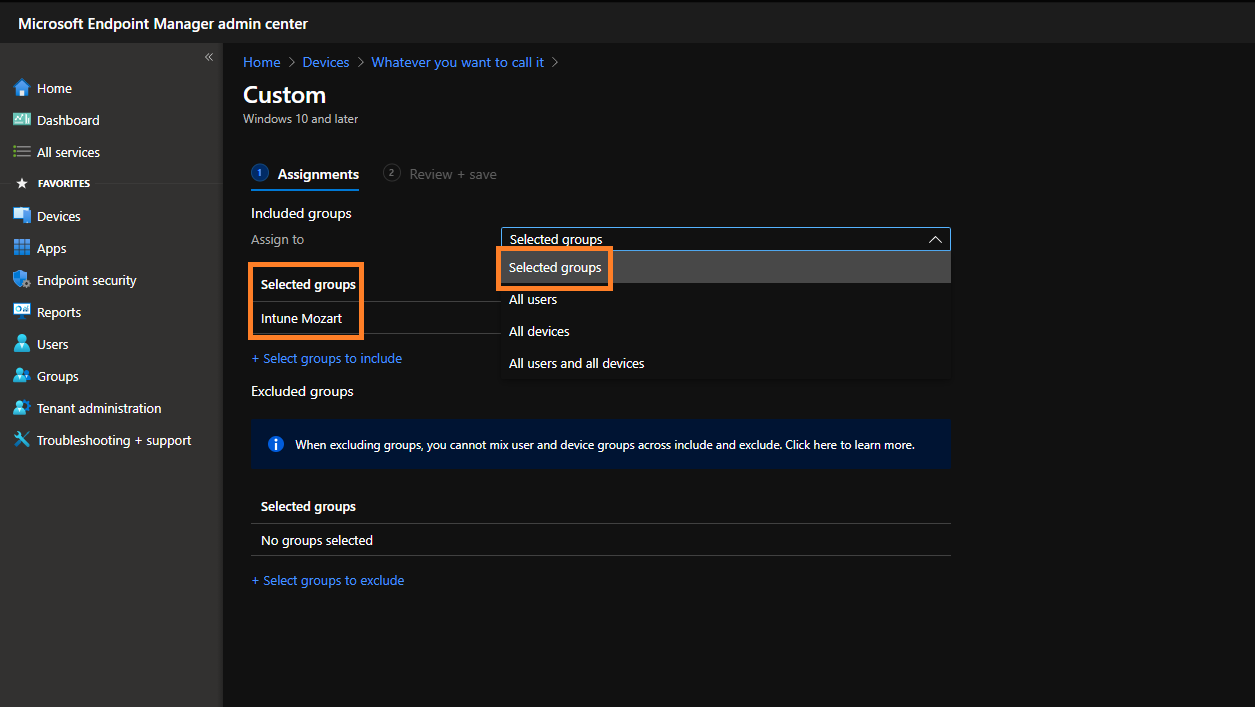Click the 'No groups selected' row
The width and height of the screenshot is (1256, 708).
click(x=601, y=540)
